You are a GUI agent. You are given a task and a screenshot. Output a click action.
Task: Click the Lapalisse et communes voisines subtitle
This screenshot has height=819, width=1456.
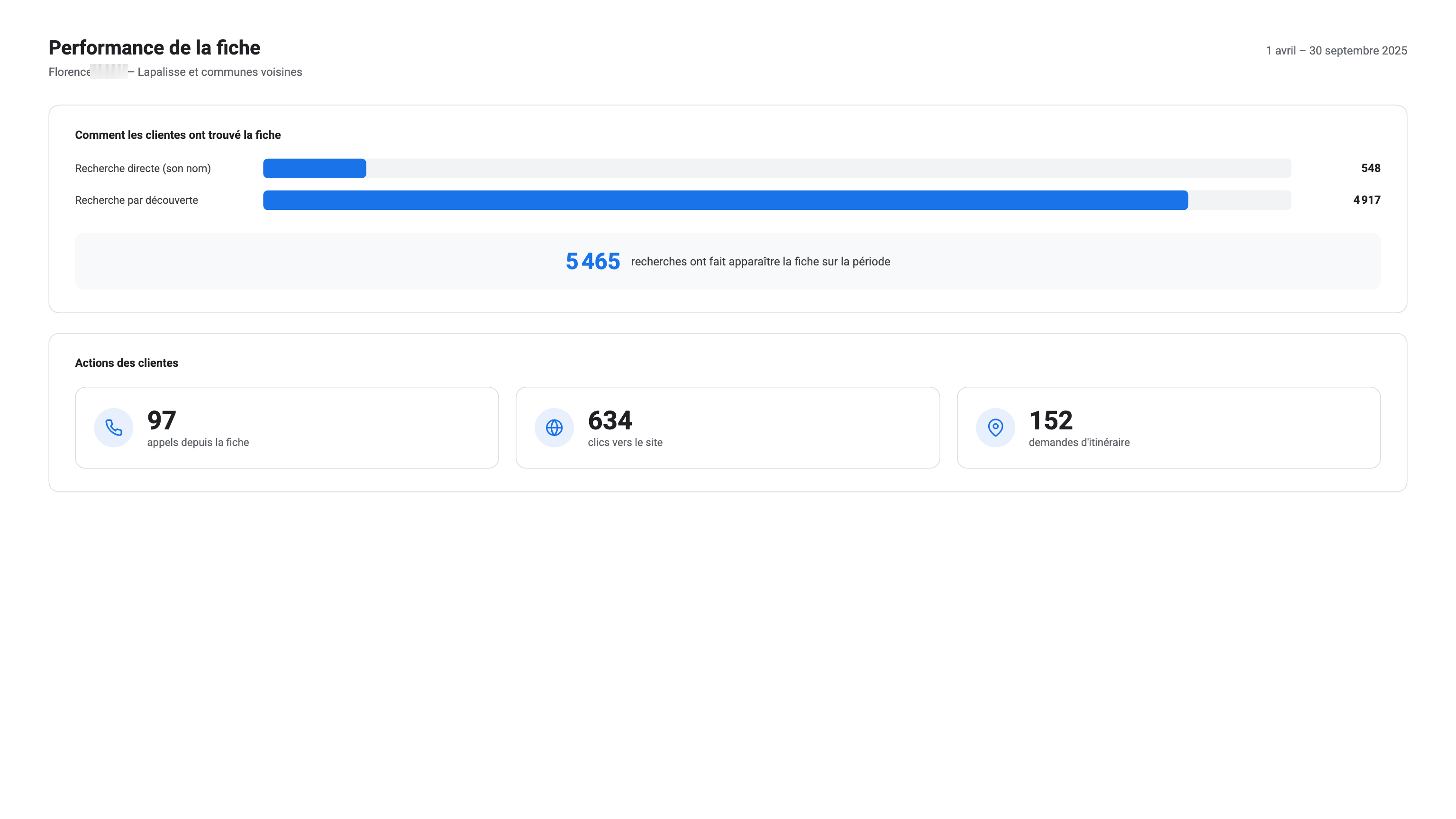tap(220, 72)
